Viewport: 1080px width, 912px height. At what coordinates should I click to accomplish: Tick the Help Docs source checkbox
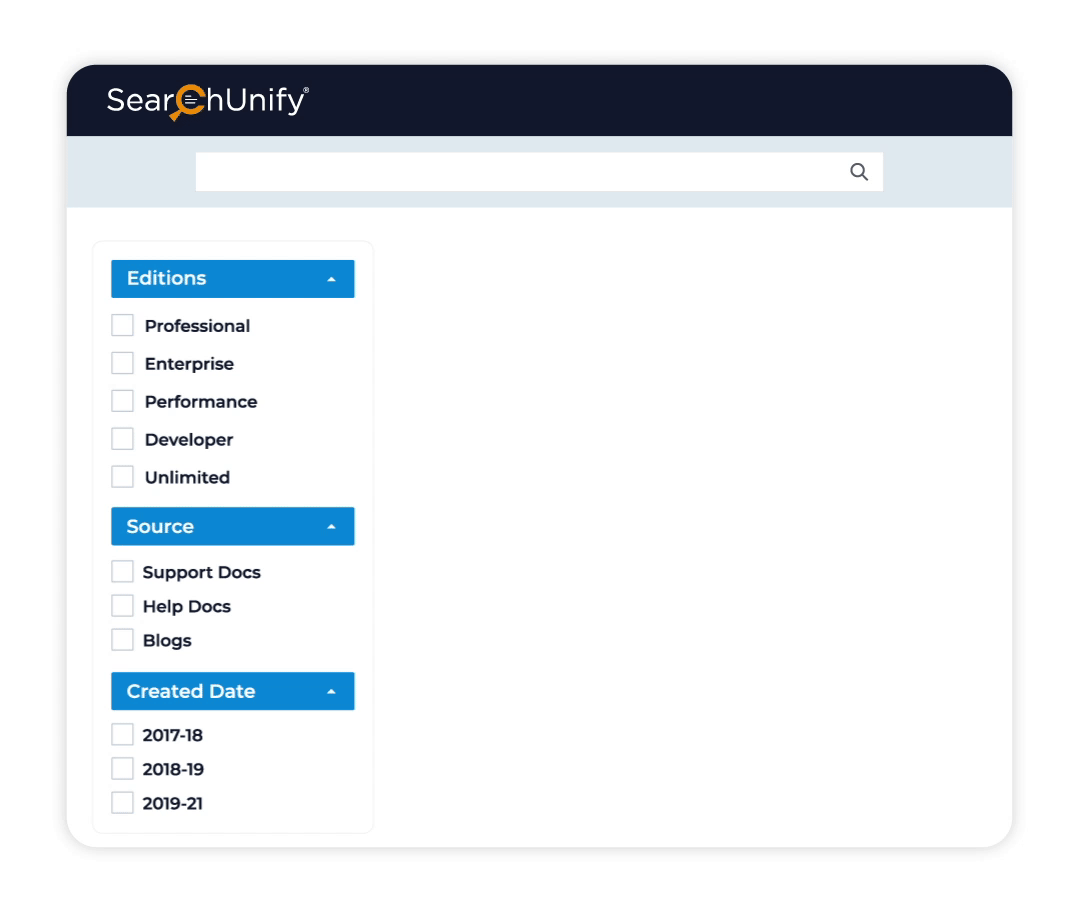[123, 605]
